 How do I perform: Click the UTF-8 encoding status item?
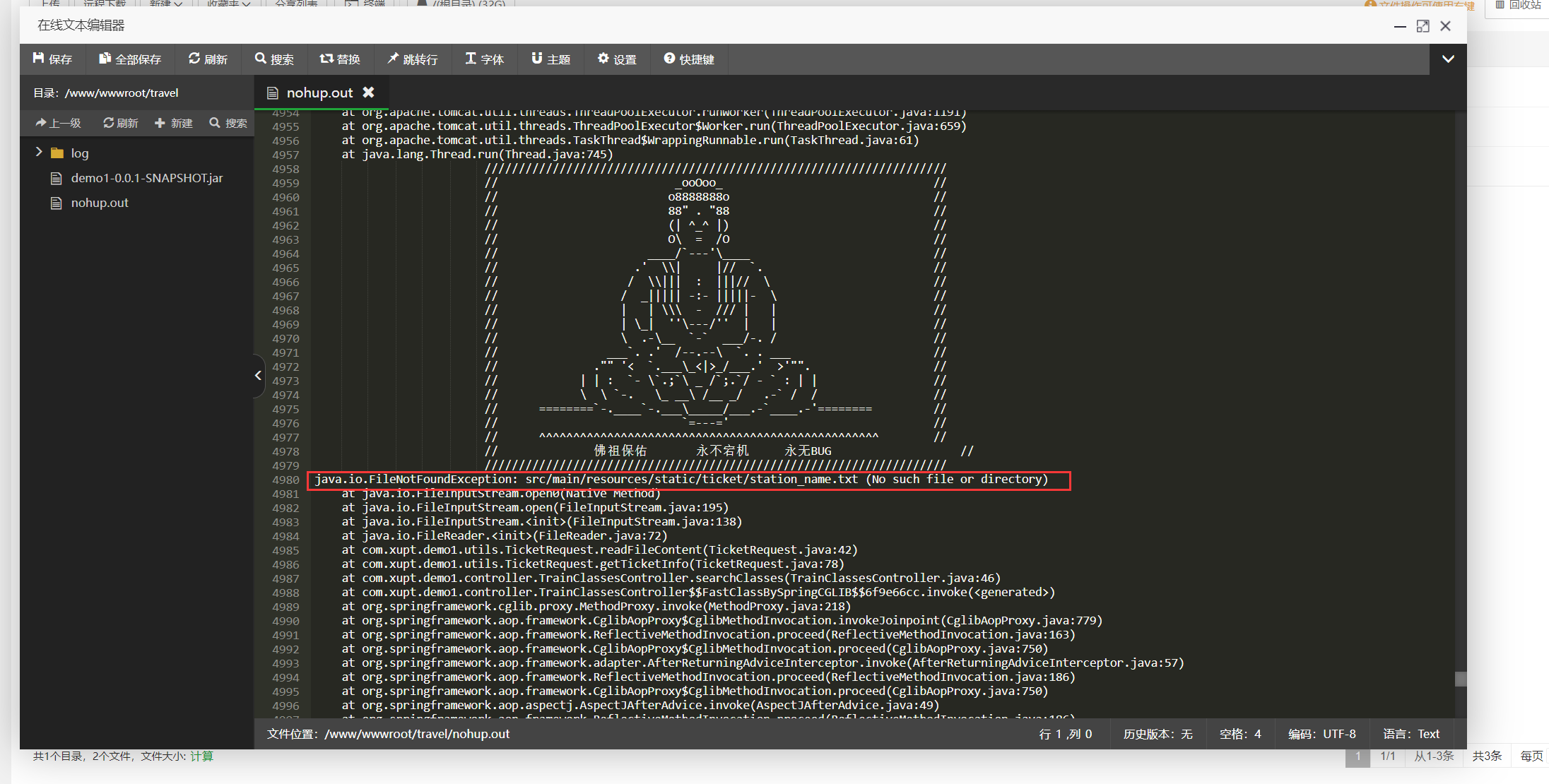(x=1321, y=734)
